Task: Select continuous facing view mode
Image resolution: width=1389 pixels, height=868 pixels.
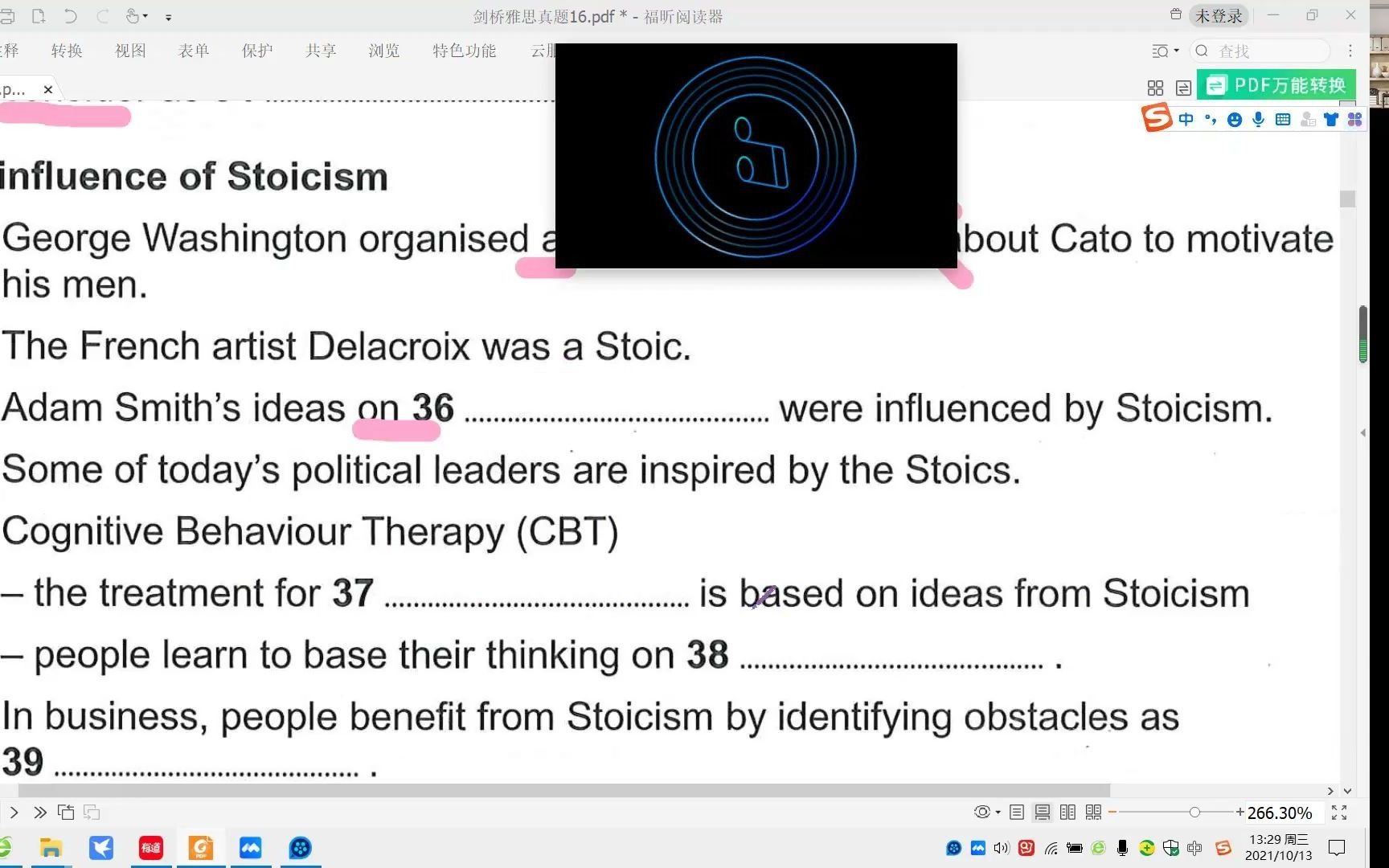Action: click(1093, 813)
